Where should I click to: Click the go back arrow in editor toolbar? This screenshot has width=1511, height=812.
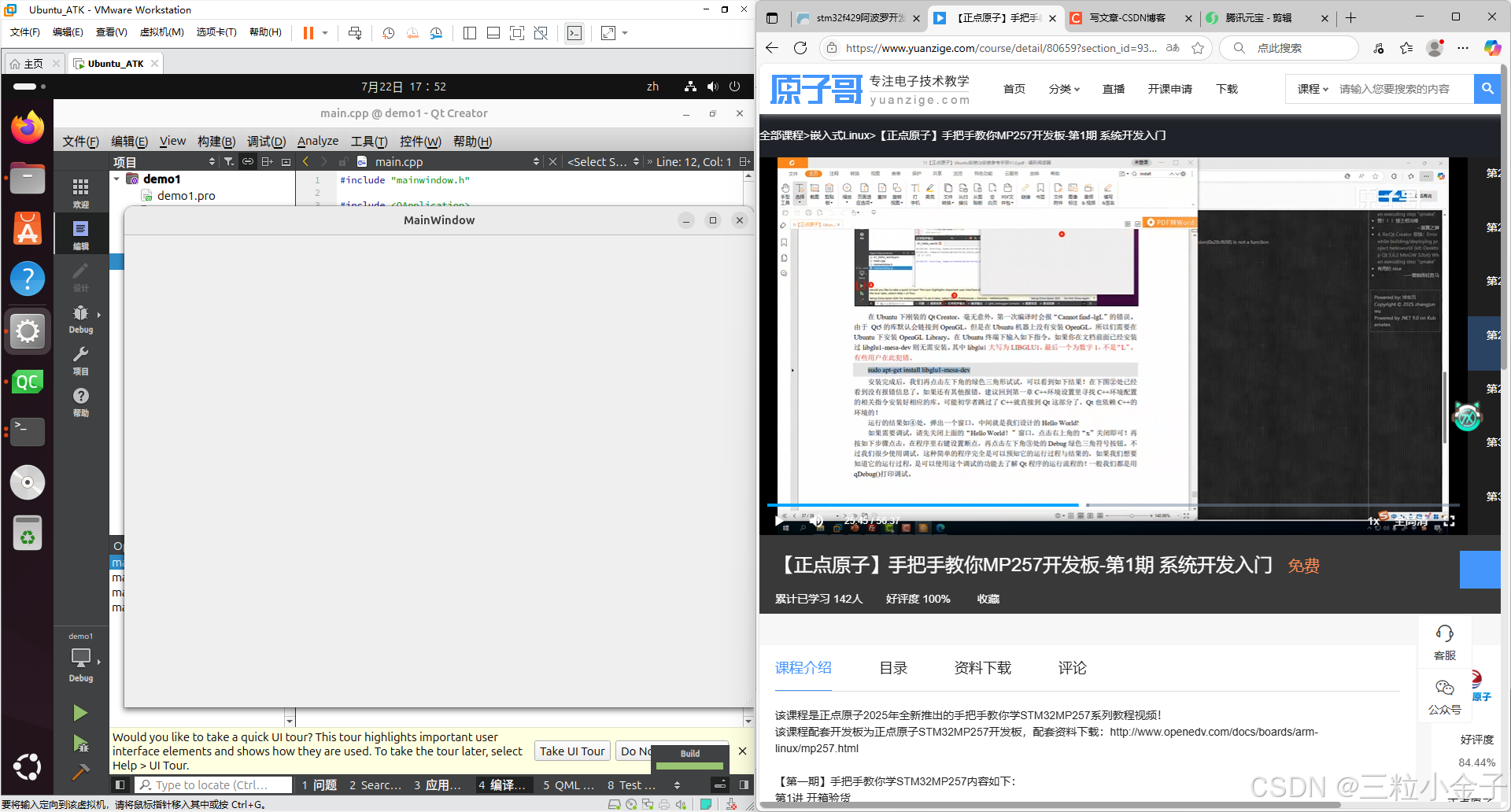point(306,161)
